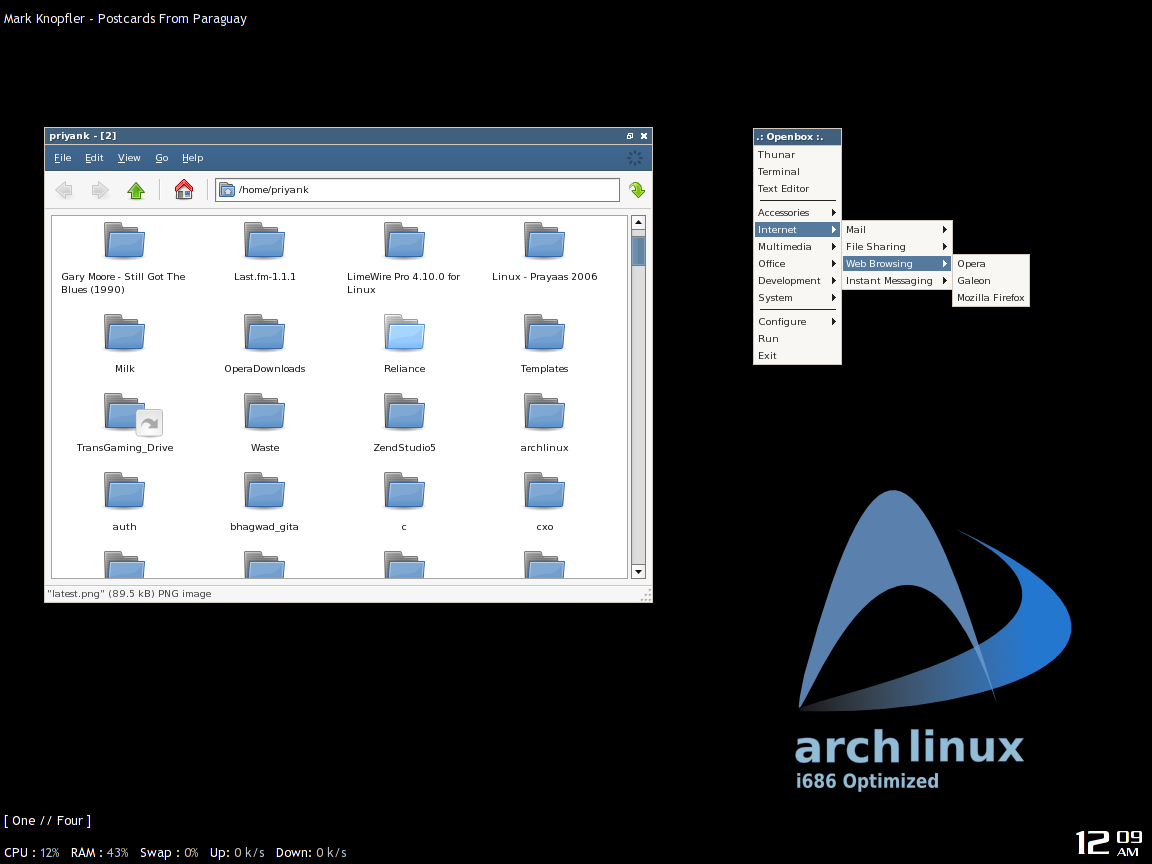This screenshot has height=864, width=1152.
Task: Click the Mark Knopfler - Postcards From Paraguay text
Action: [125, 18]
